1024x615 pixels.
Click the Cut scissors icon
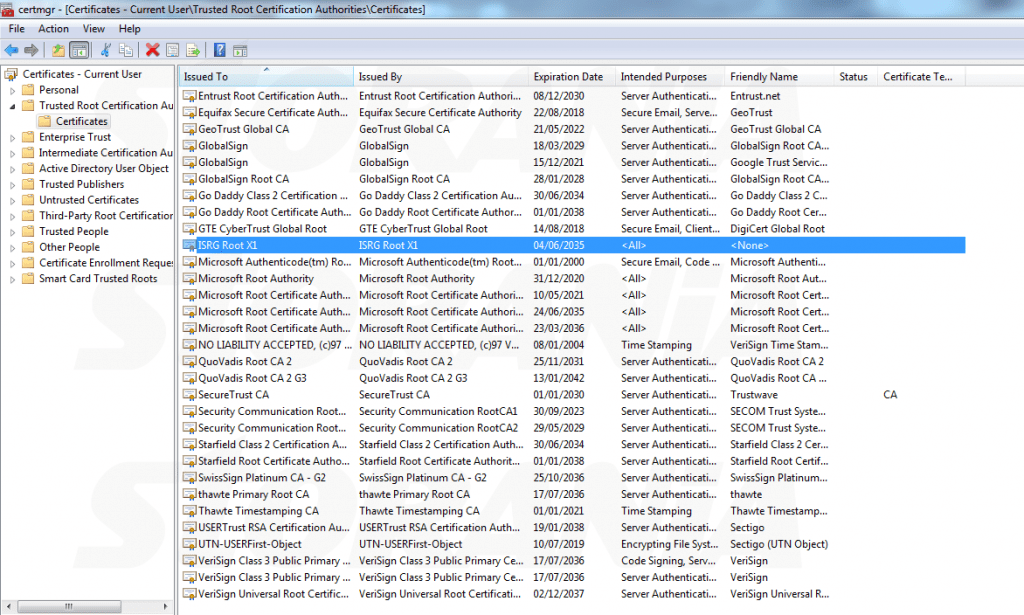(106, 50)
